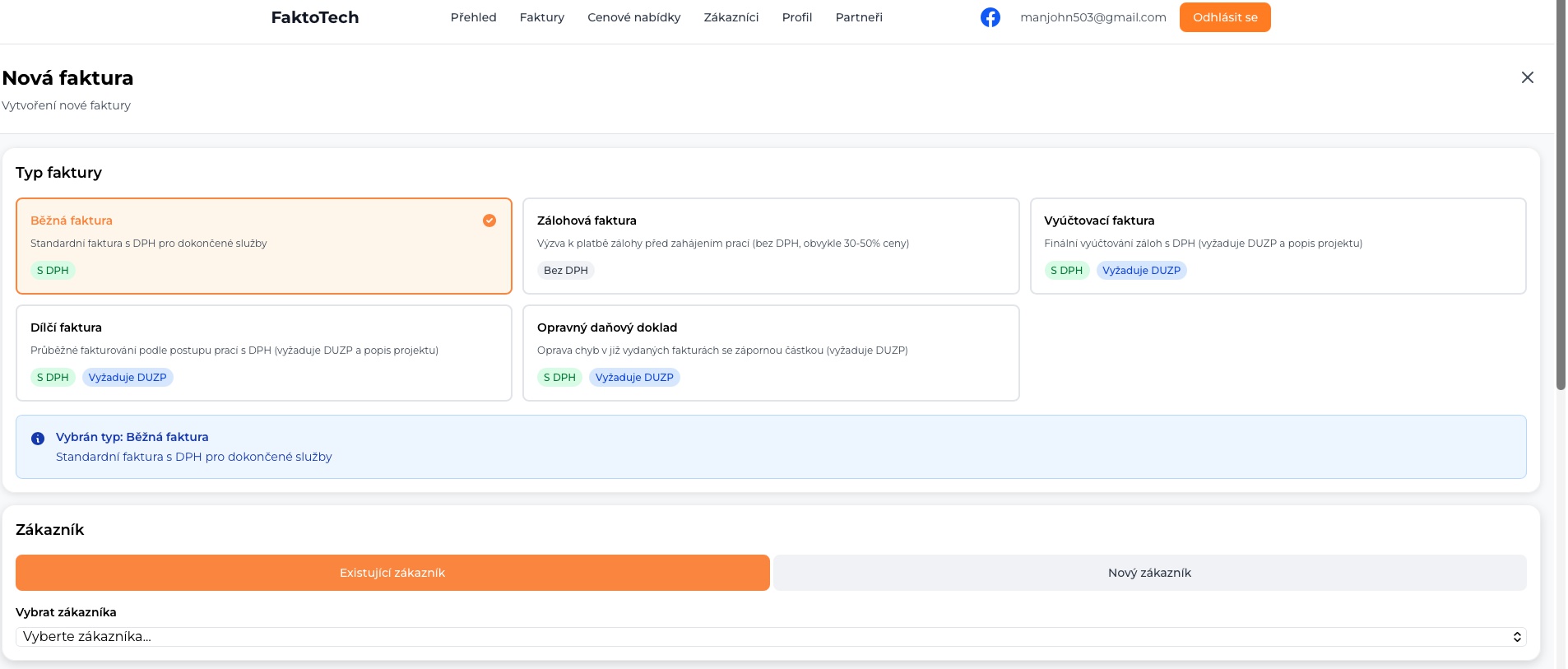The width and height of the screenshot is (1568, 669).
Task: Select Zálohová faktura invoice type
Action: (x=771, y=246)
